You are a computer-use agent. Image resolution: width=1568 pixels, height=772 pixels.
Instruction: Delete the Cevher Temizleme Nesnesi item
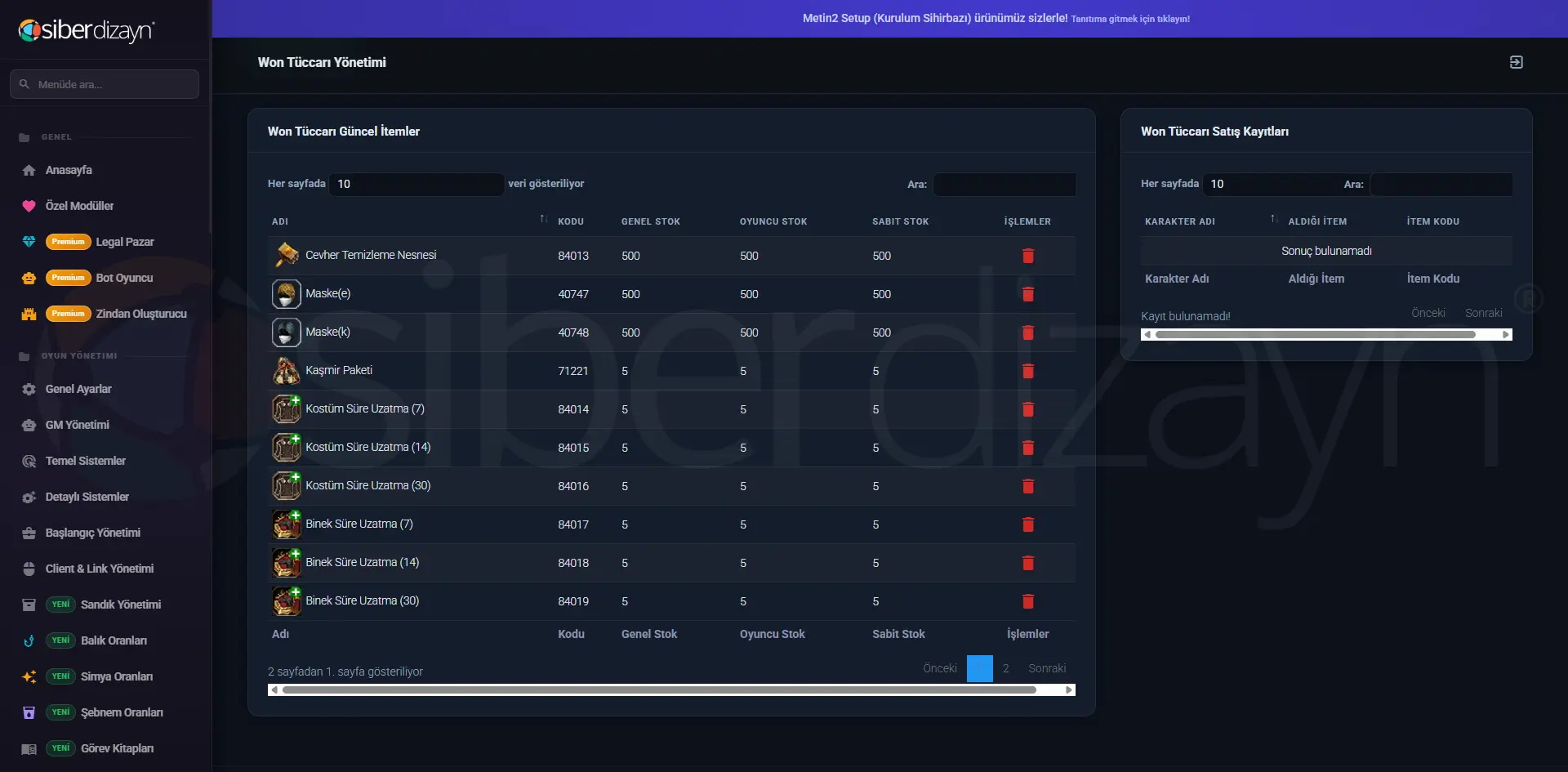1028,256
